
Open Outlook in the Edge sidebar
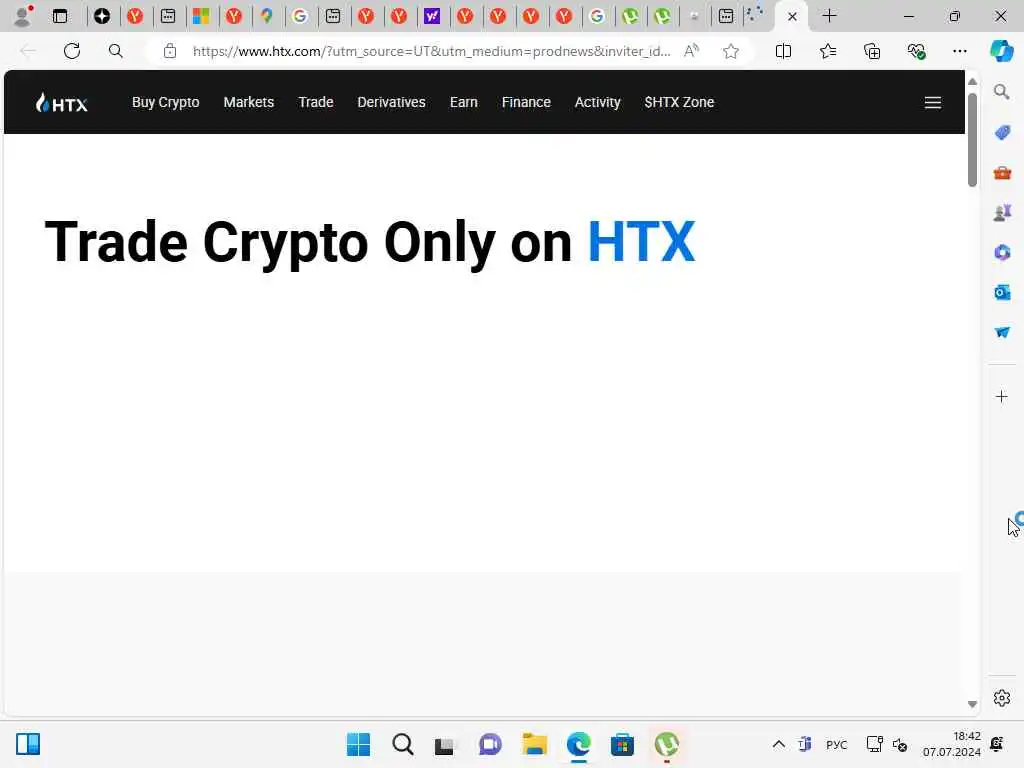[1002, 292]
